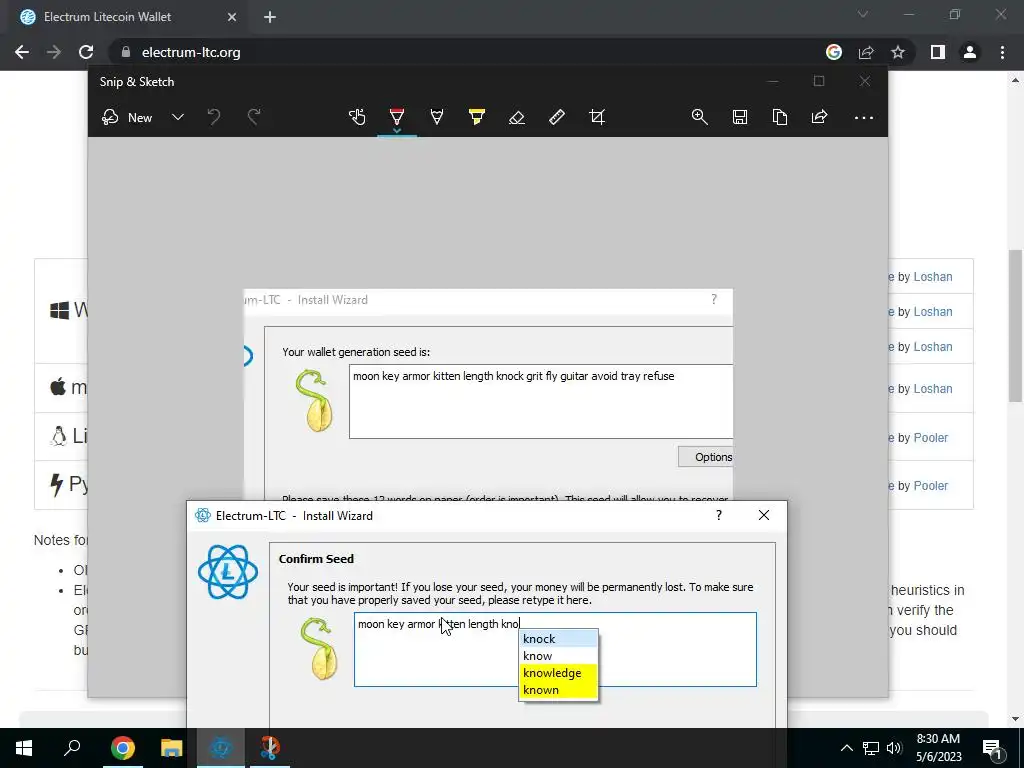This screenshot has width=1024, height=768.
Task: Choose 'known' from the autocomplete list
Action: (x=558, y=690)
